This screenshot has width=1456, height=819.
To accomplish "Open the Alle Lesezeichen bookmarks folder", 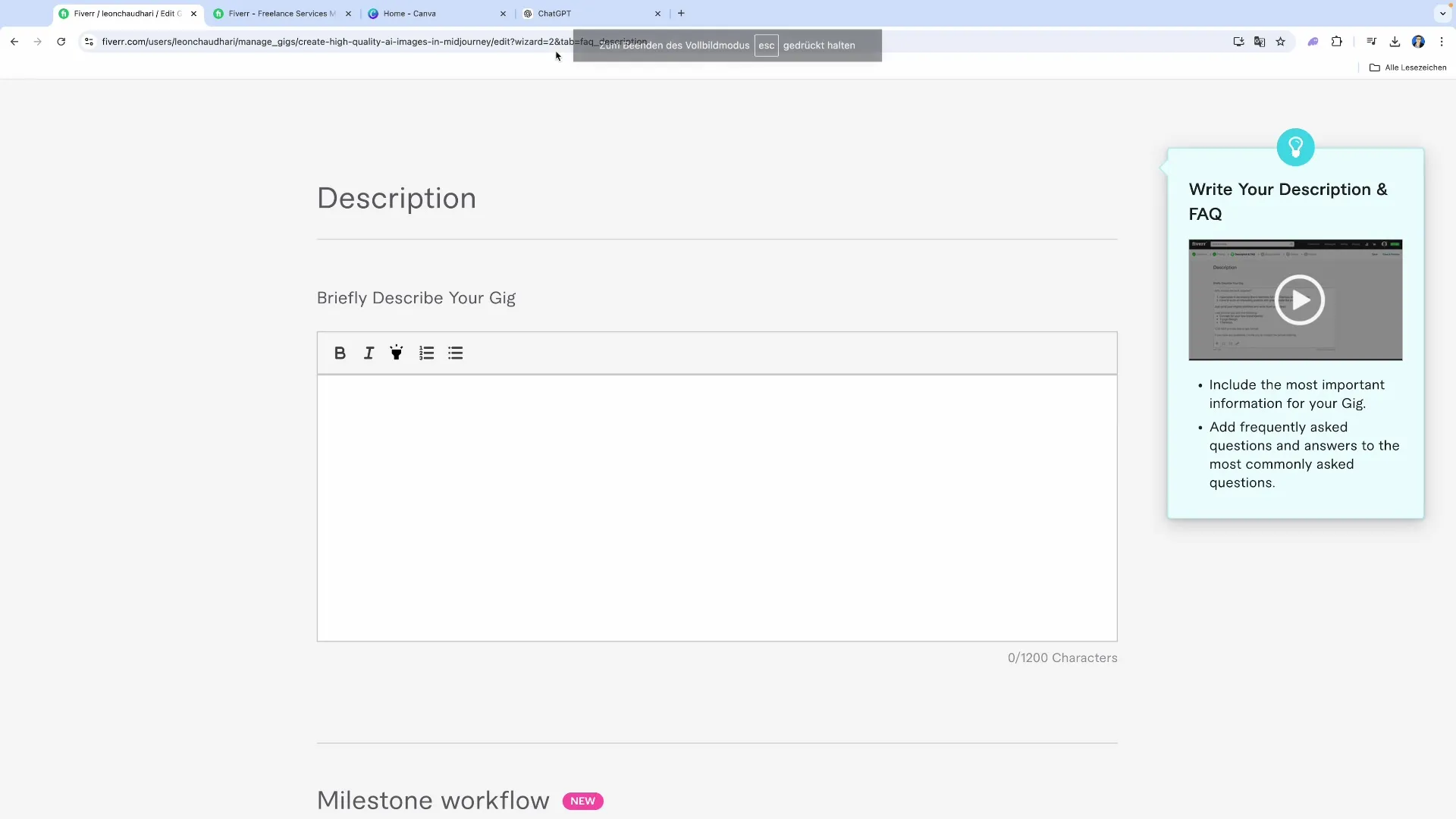I will [1407, 67].
